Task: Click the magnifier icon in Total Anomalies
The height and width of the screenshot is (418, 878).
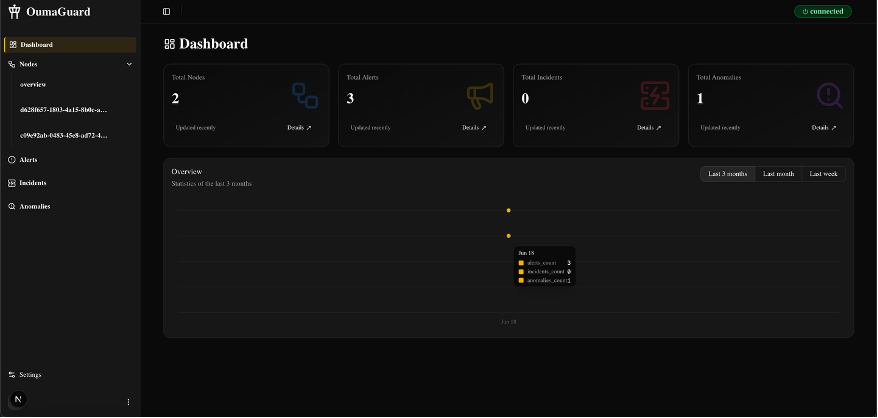Action: 829,96
